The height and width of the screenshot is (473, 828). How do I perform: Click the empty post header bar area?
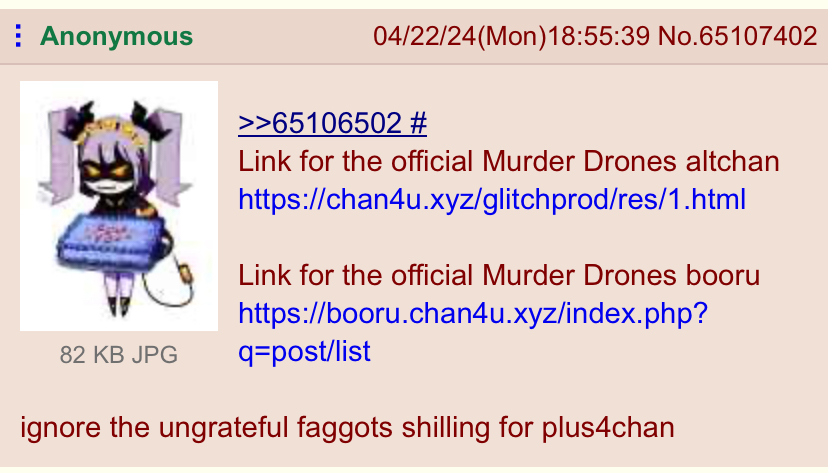[283, 36]
